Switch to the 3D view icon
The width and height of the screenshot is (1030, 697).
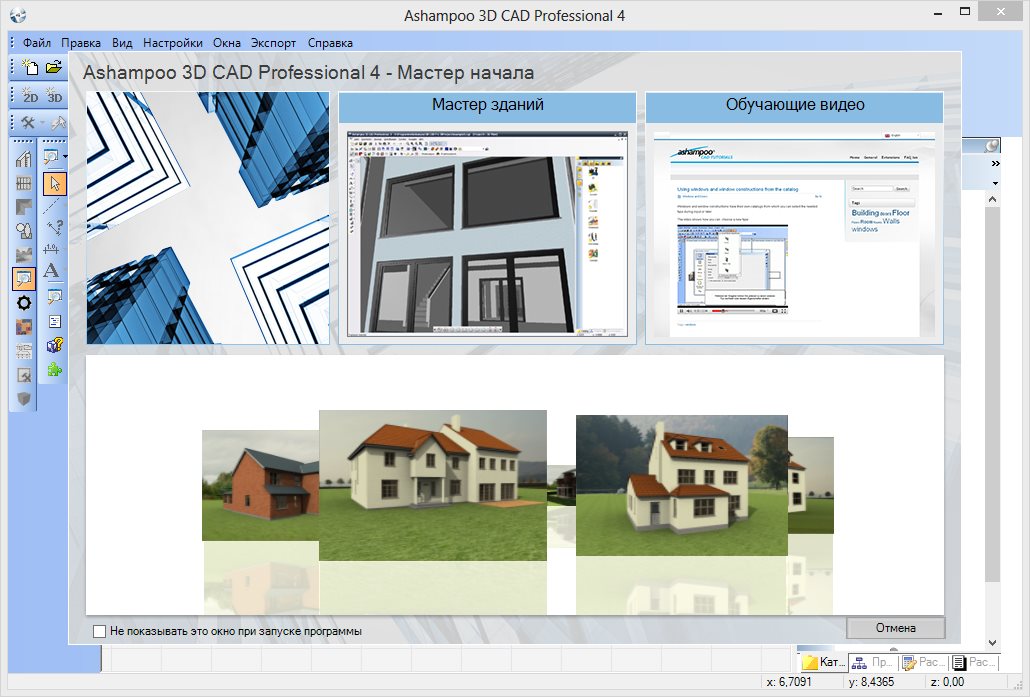(x=55, y=95)
